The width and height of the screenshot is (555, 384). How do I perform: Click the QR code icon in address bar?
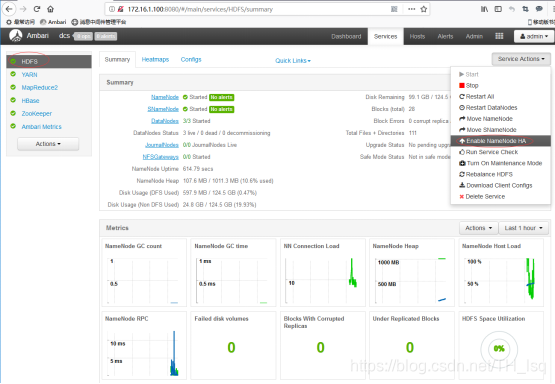[x=394, y=9]
